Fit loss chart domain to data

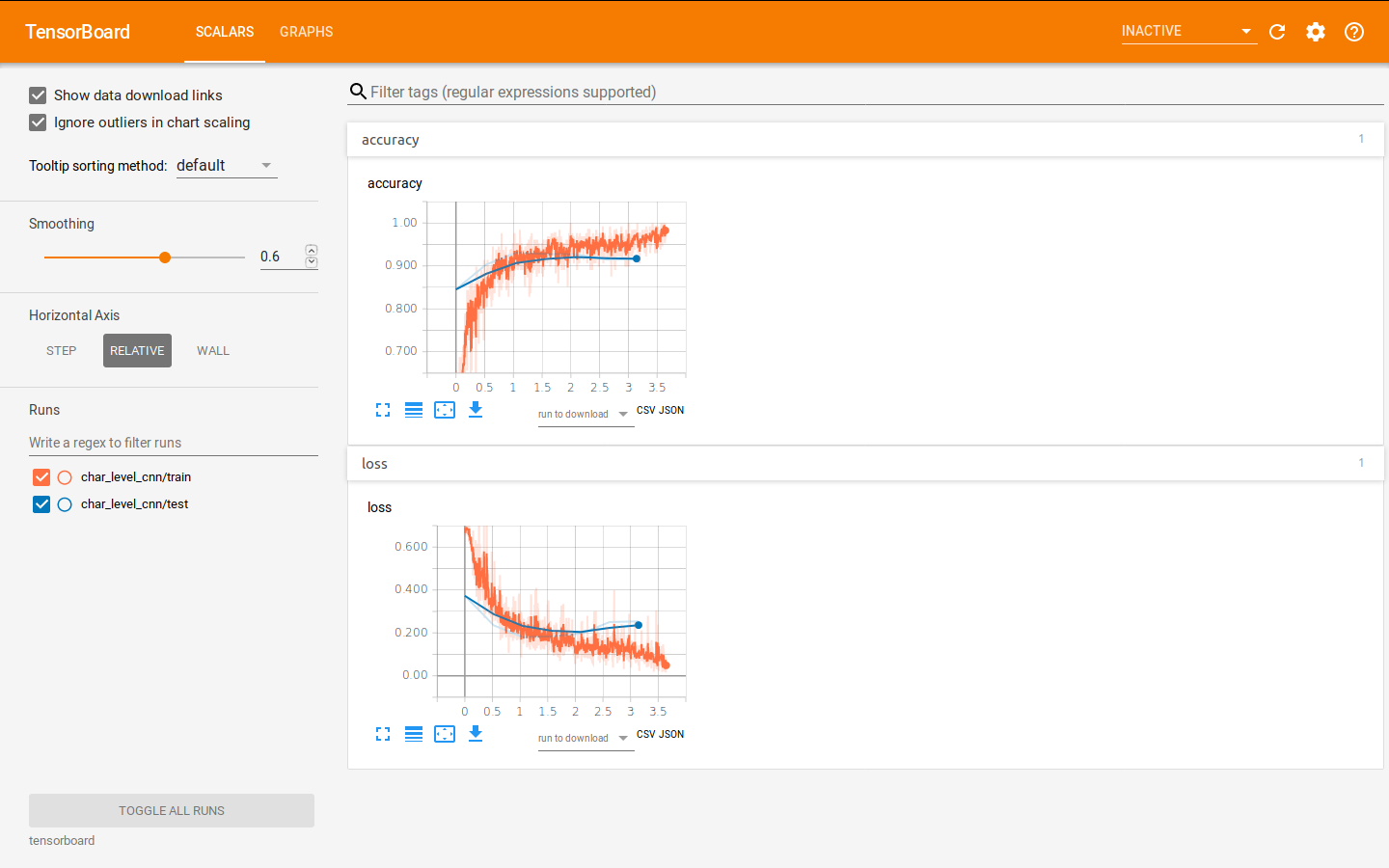(445, 734)
